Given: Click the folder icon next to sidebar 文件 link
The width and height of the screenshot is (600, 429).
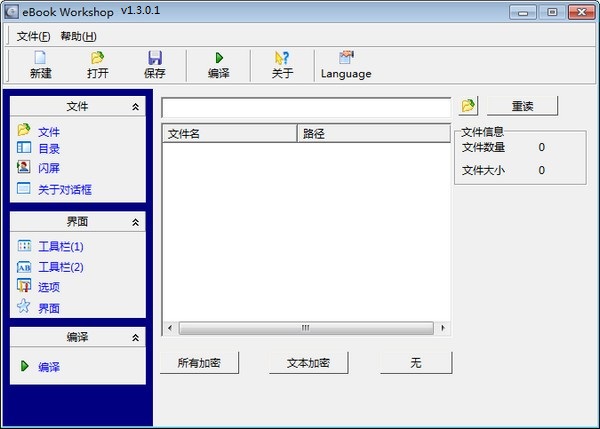Looking at the screenshot, I should click(x=24, y=130).
